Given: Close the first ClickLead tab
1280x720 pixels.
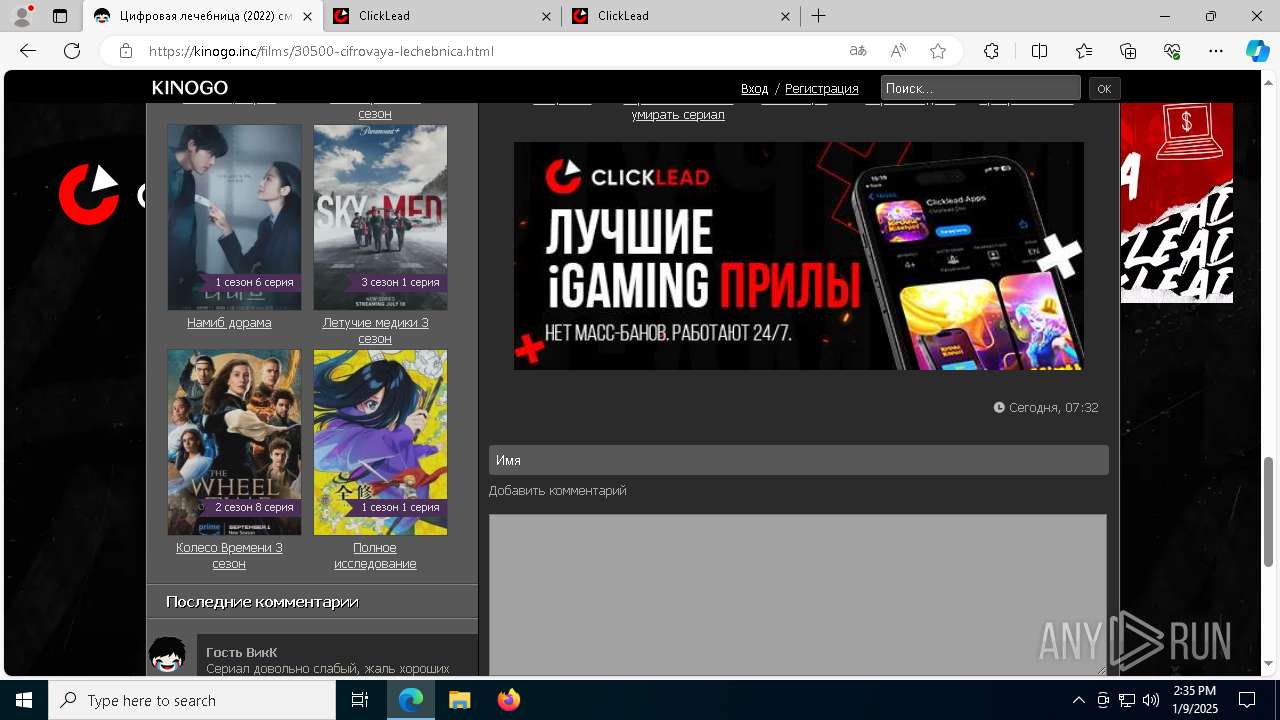Looking at the screenshot, I should [x=546, y=16].
